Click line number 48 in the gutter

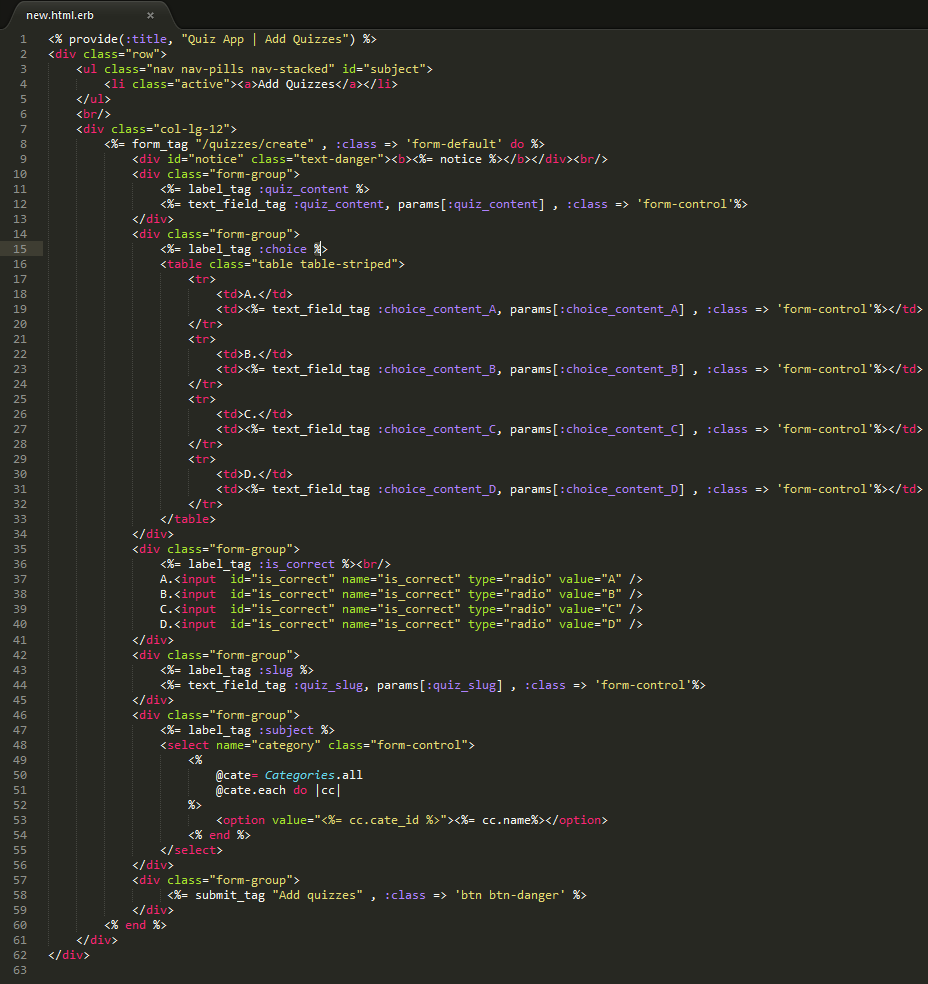20,745
